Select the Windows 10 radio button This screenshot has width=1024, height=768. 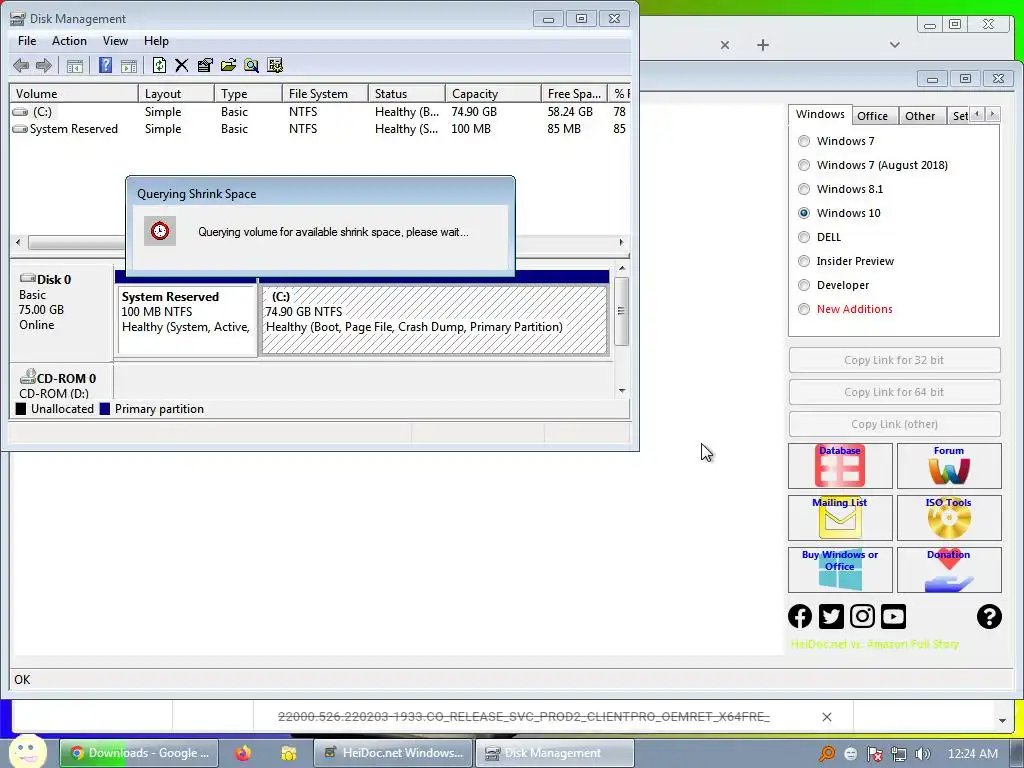click(804, 213)
